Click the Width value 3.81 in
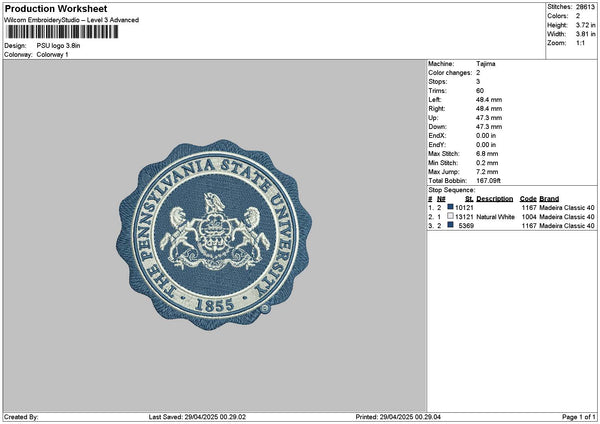Screen dimensions: 600x424 click(x=585, y=34)
